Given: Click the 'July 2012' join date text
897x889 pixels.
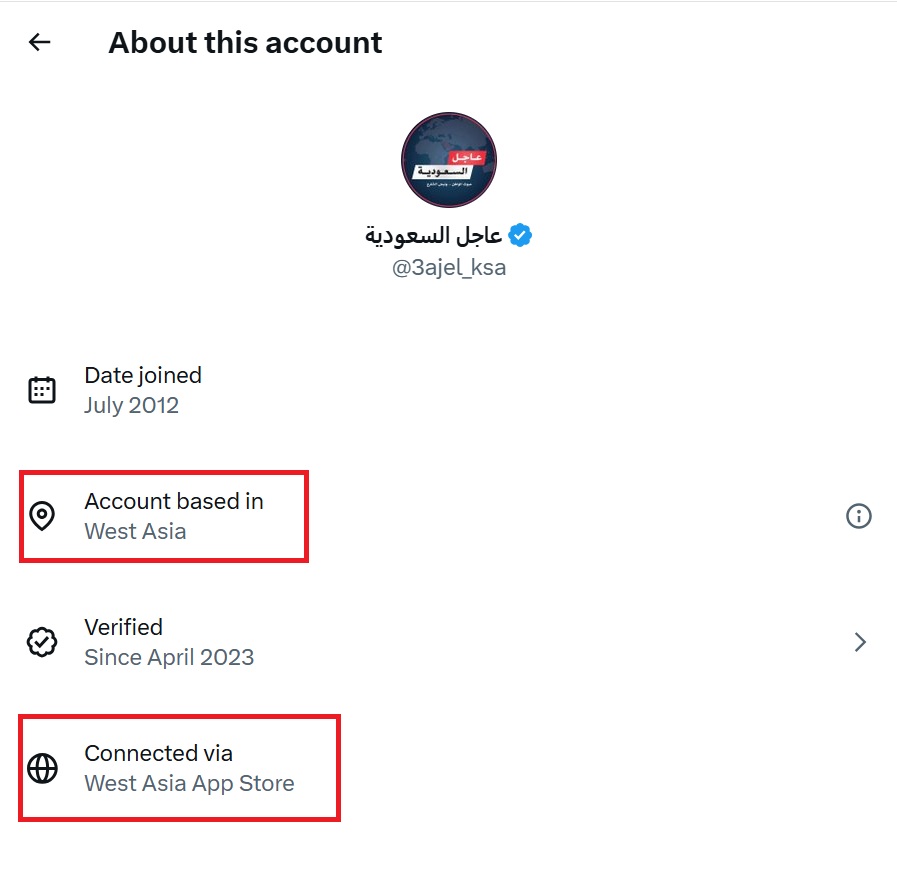Looking at the screenshot, I should point(131,406).
